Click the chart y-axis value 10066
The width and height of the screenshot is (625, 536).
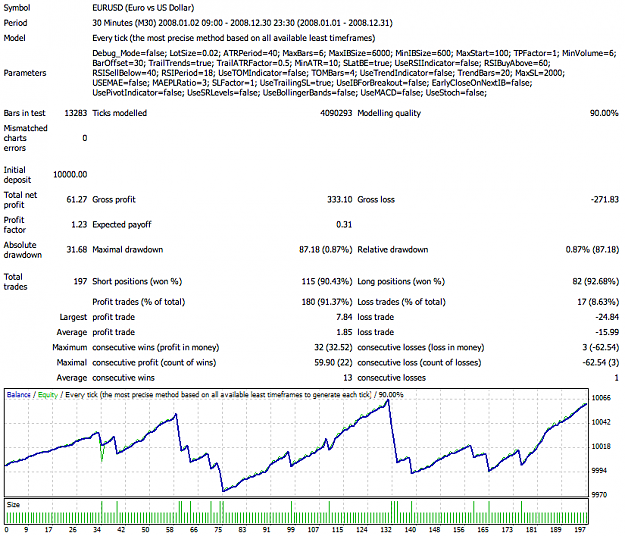pyautogui.click(x=601, y=398)
